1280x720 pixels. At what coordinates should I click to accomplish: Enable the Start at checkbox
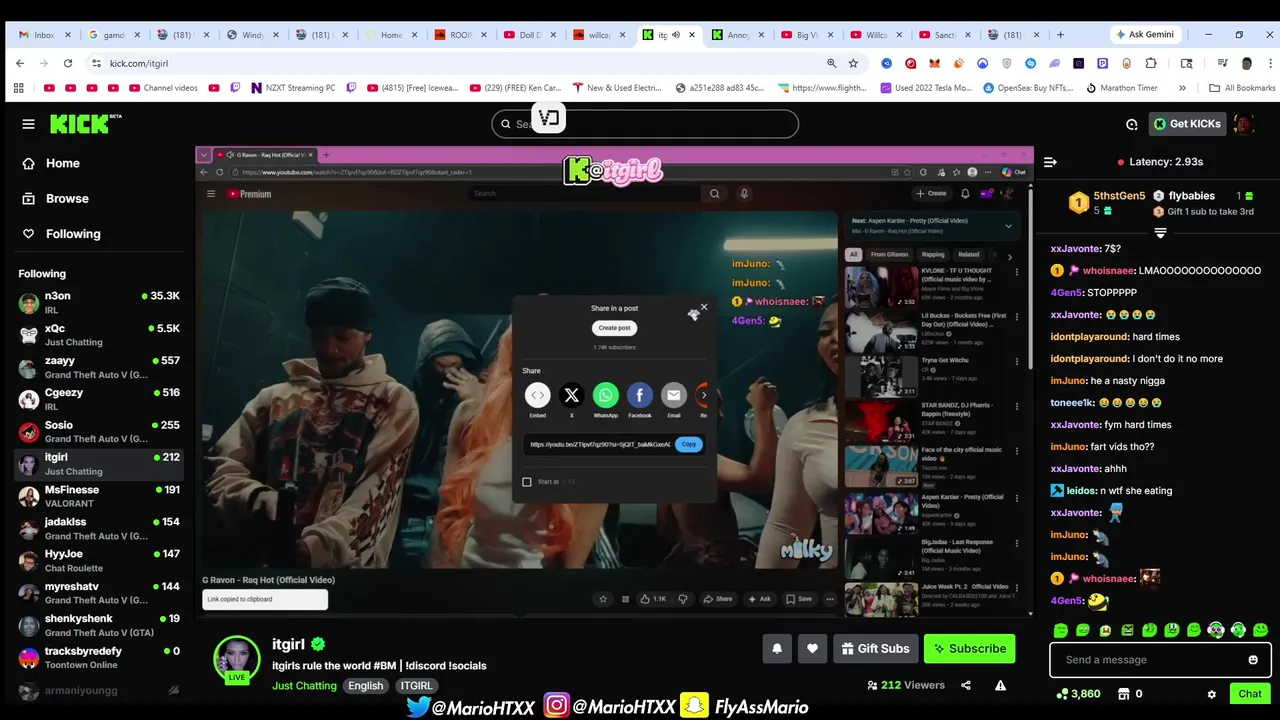pyautogui.click(x=527, y=482)
